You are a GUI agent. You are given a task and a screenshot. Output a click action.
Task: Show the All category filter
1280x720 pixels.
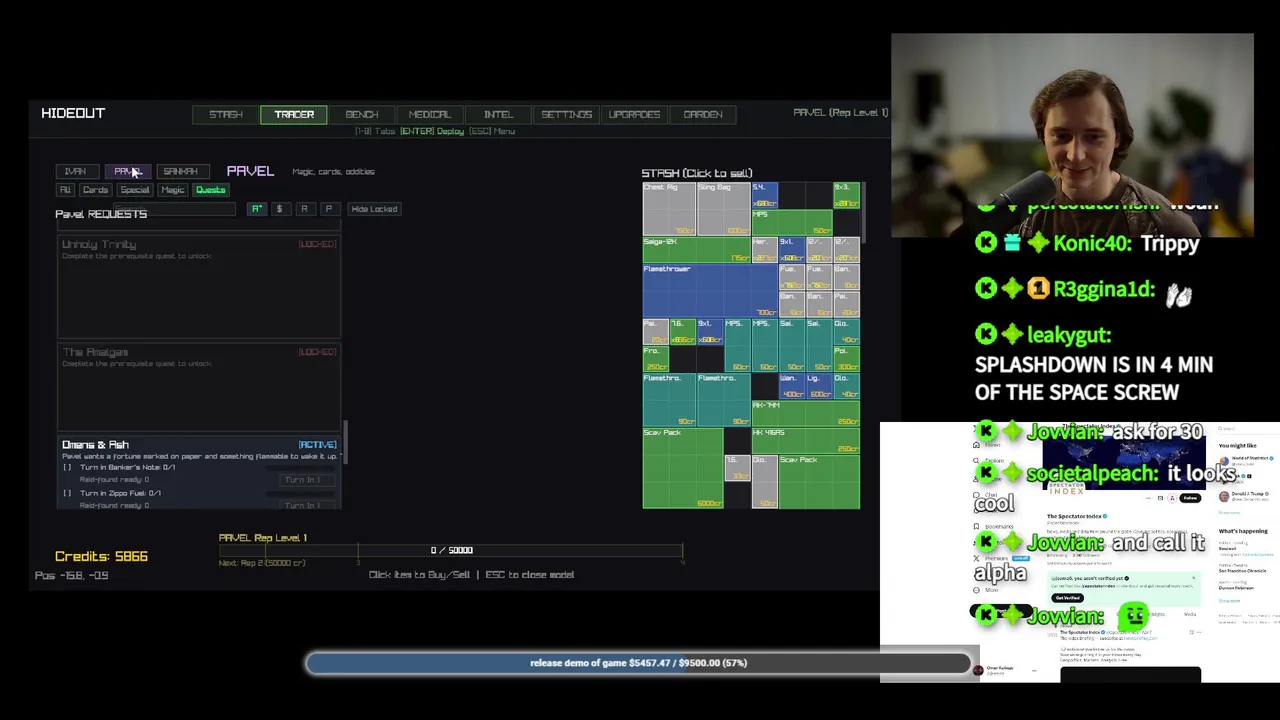point(65,190)
